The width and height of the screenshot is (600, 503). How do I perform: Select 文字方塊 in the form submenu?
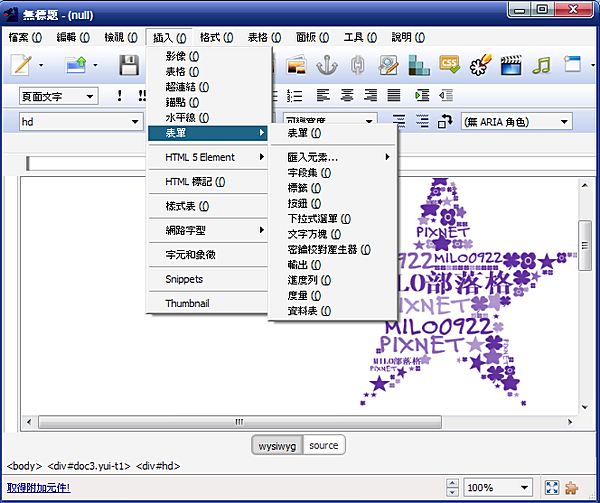click(332, 234)
